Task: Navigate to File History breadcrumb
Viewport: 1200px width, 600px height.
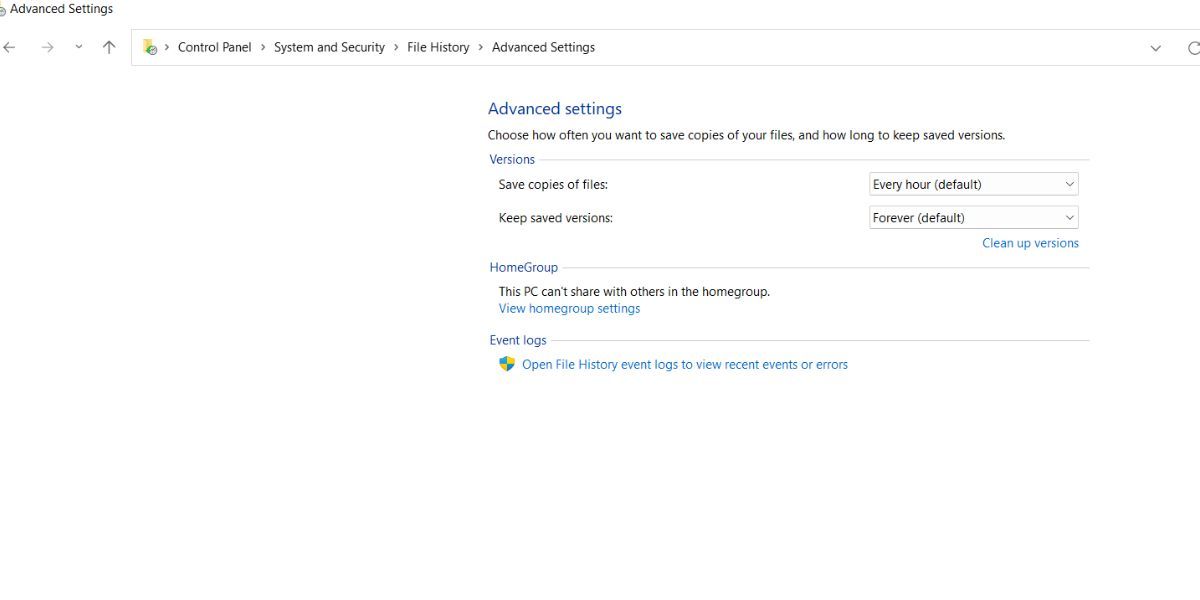Action: click(438, 47)
